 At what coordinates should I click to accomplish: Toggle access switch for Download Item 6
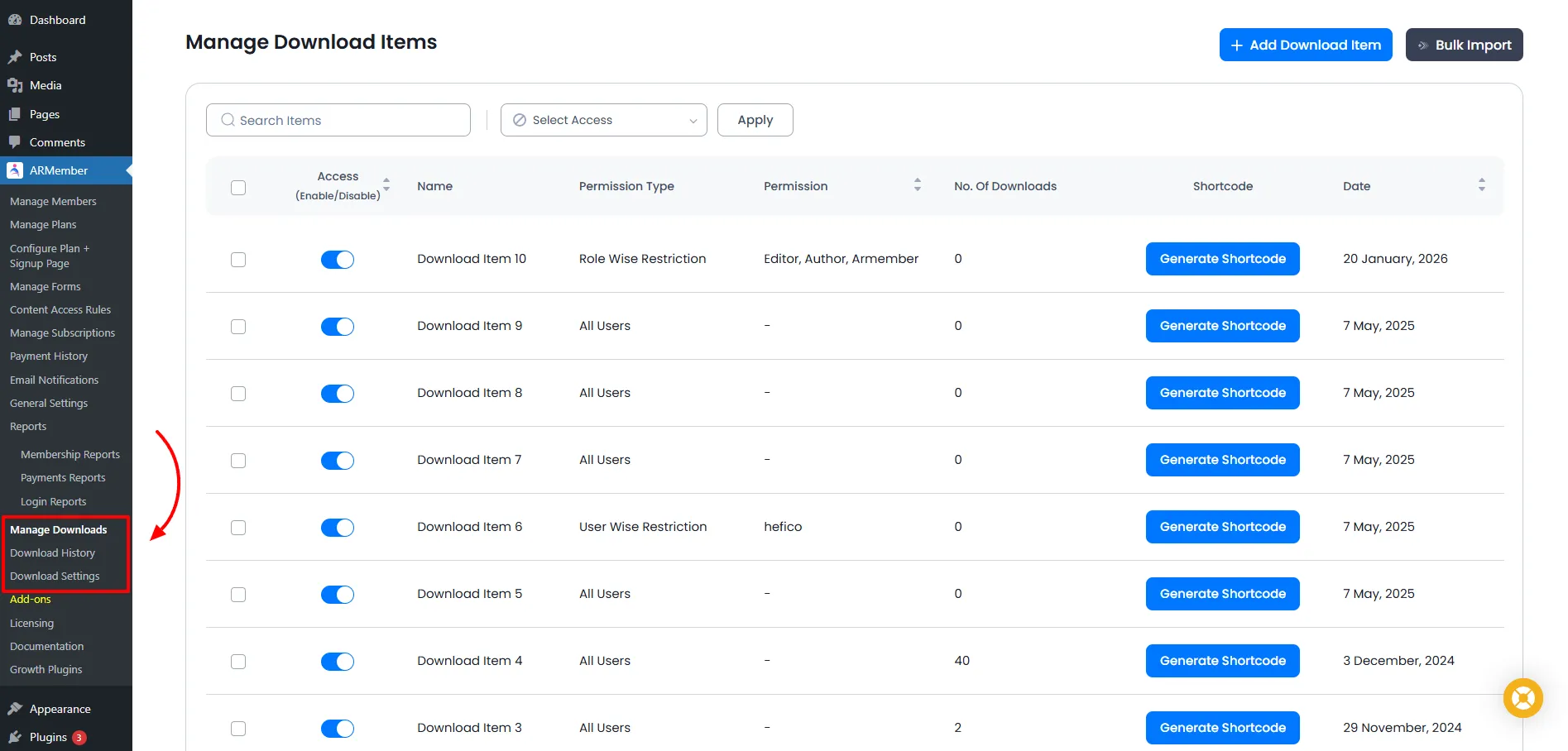337,527
